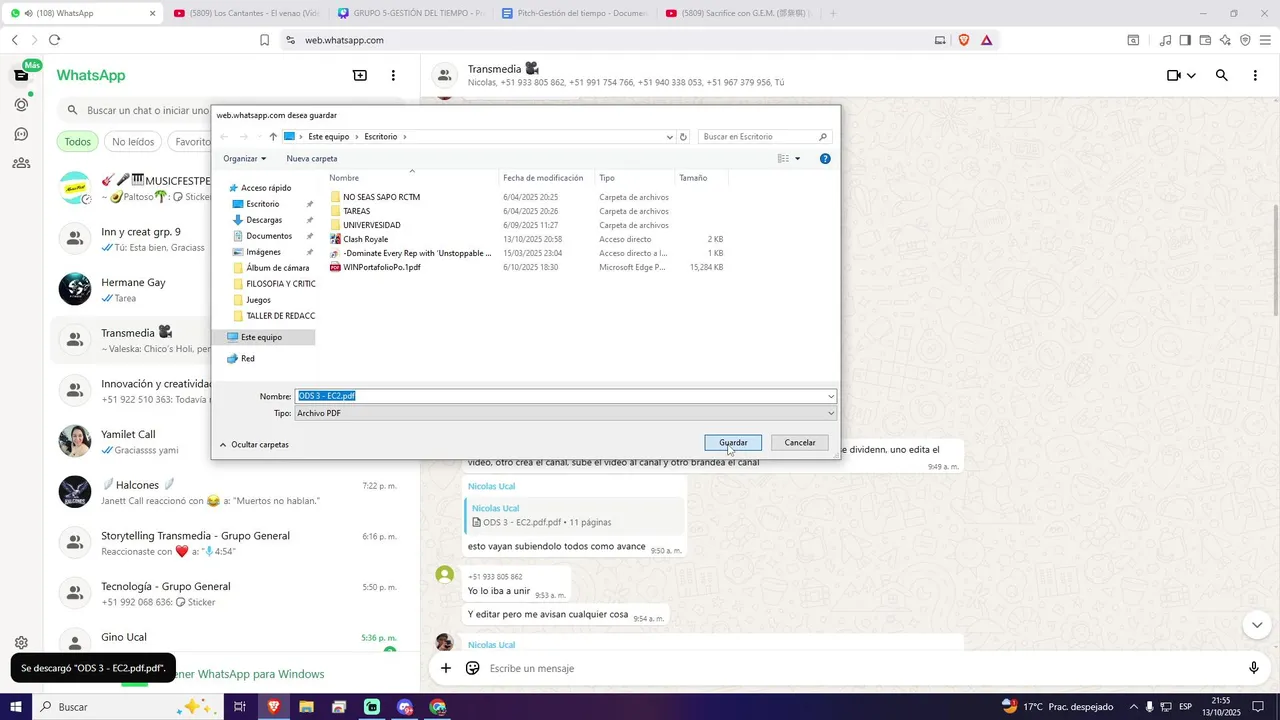Click the Escribe un mensaje field
1280x720 pixels.
tap(860, 668)
